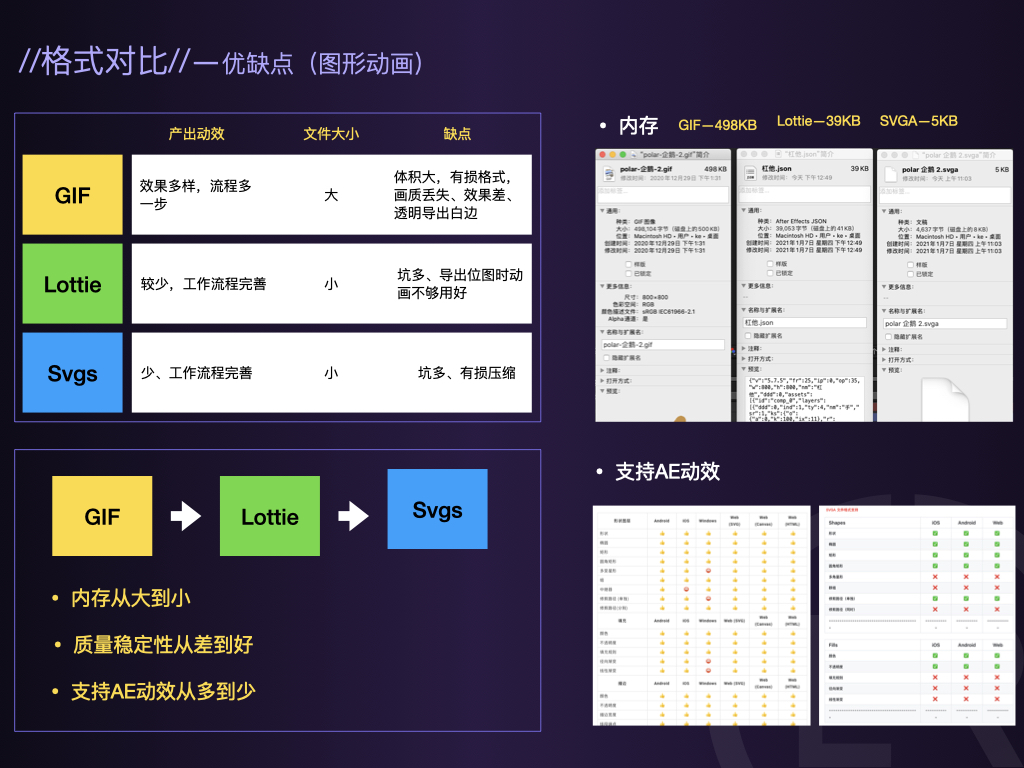Click the JSON file icon in 杠他.json info window
1024x768 pixels.
click(750, 173)
